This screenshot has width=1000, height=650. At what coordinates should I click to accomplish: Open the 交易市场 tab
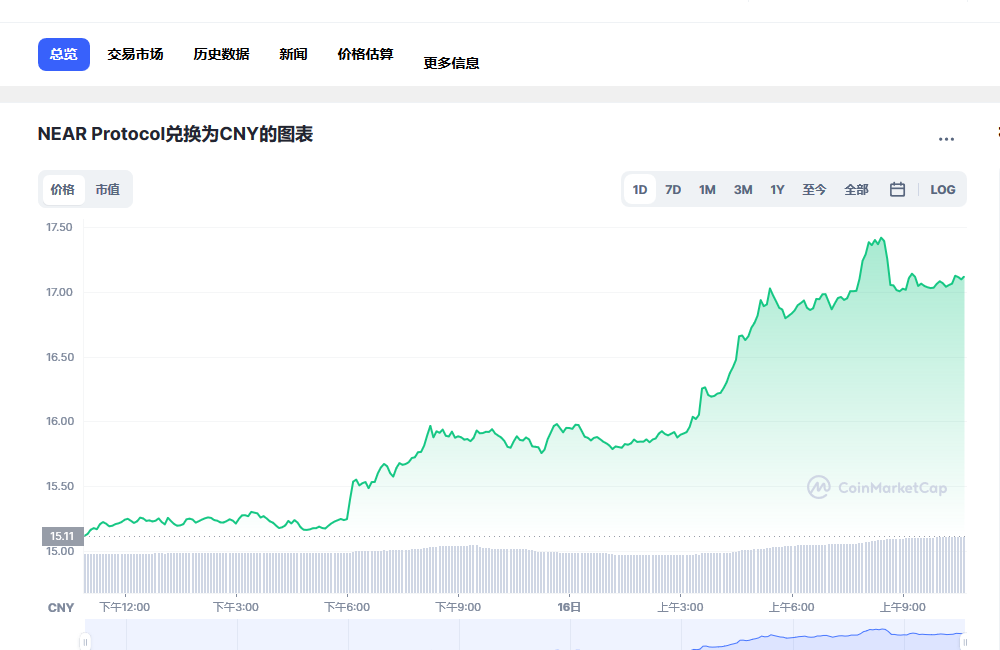[136, 54]
